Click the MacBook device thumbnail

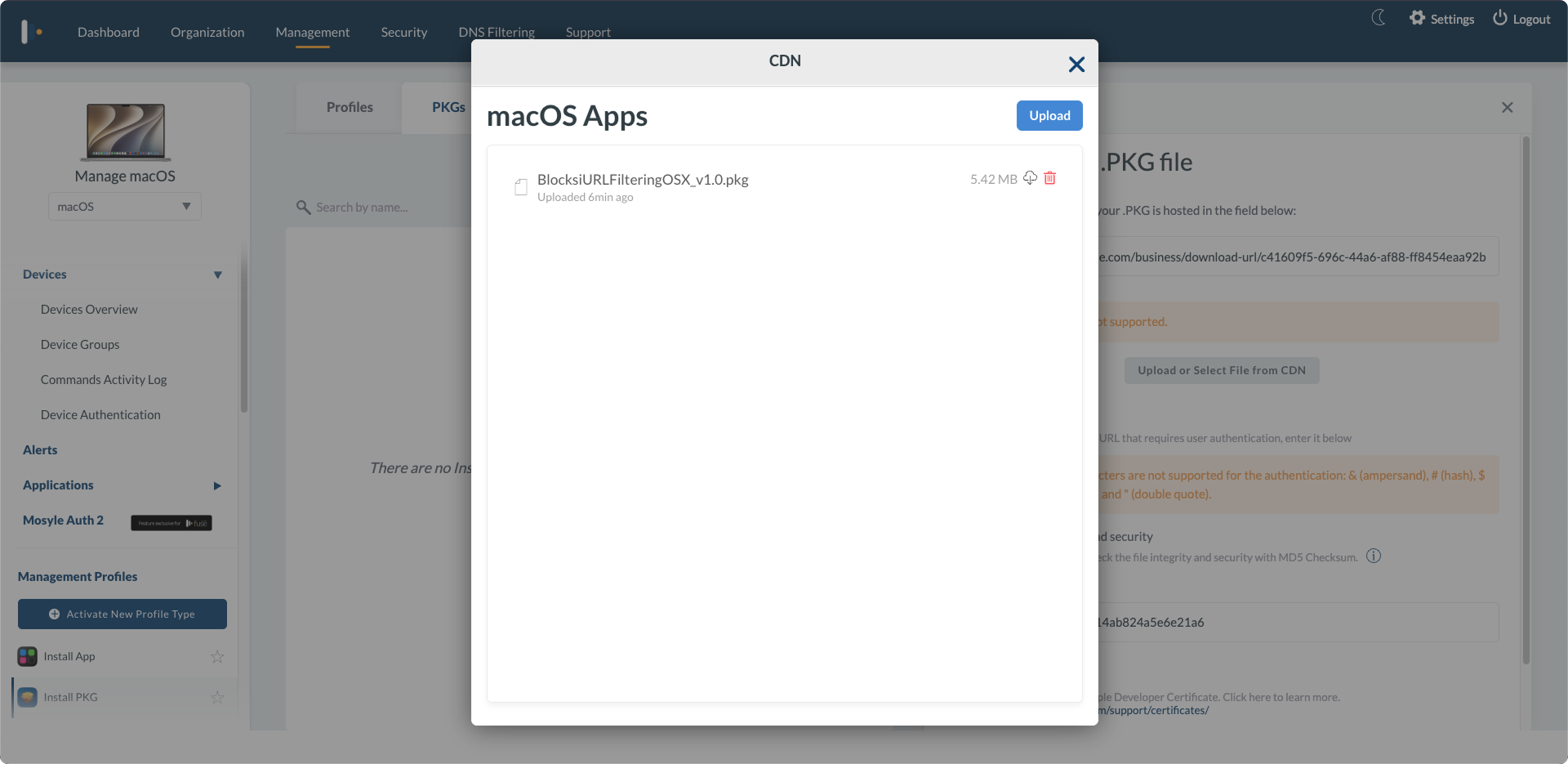coord(126,132)
